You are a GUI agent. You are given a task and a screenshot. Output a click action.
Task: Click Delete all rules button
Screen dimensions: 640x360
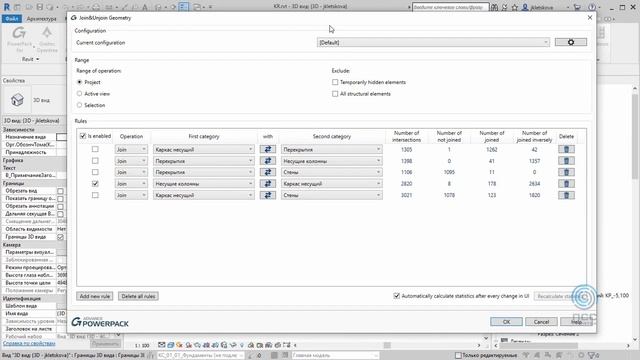coord(138,296)
